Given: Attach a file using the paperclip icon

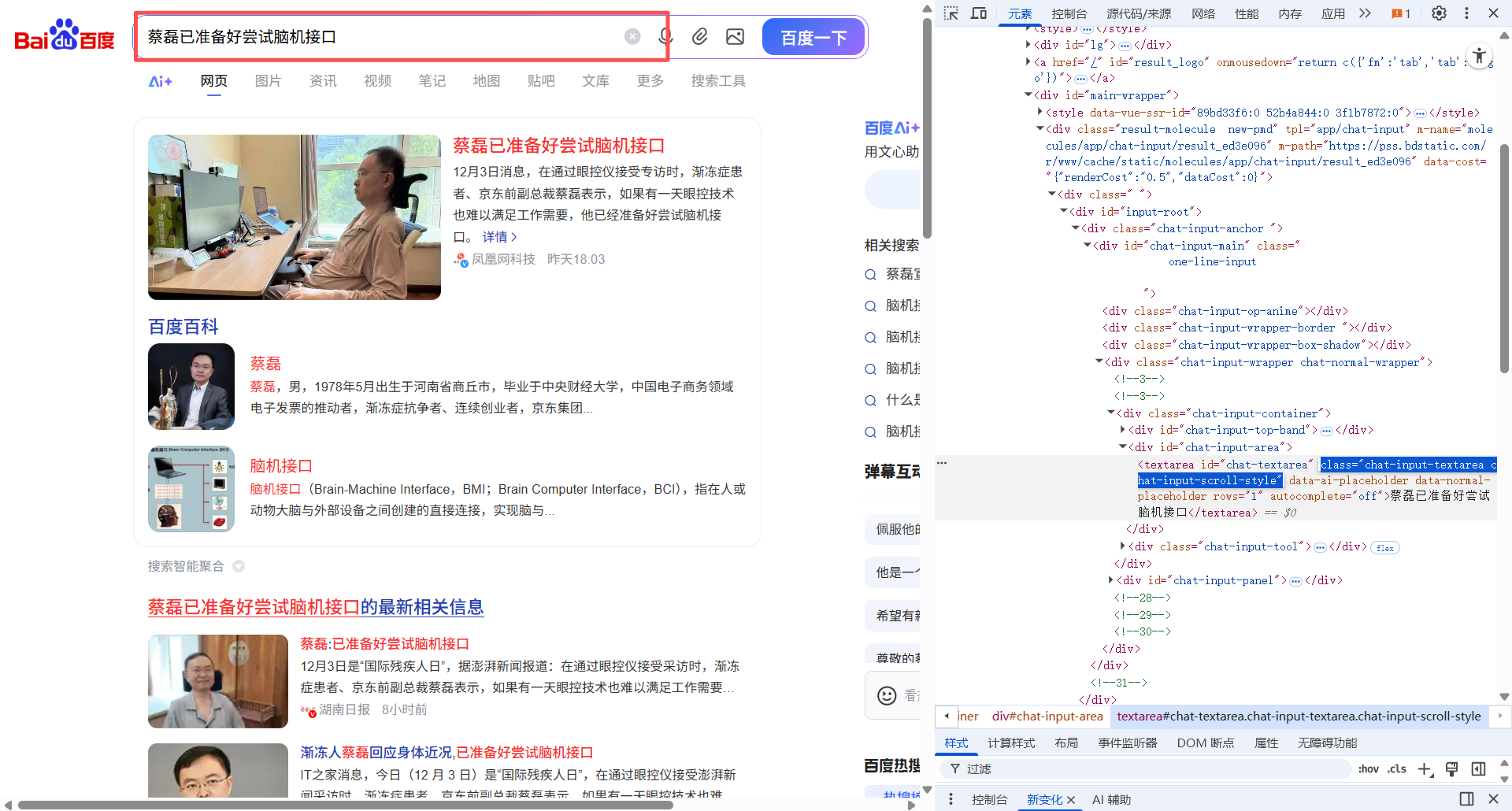Looking at the screenshot, I should 699,36.
